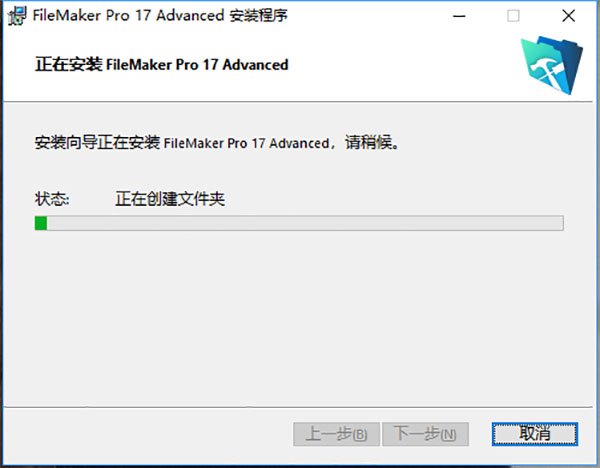Click the FileMaker Pro folder-and-hammer logo
Image resolution: width=600 pixels, height=468 pixels.
tap(551, 65)
